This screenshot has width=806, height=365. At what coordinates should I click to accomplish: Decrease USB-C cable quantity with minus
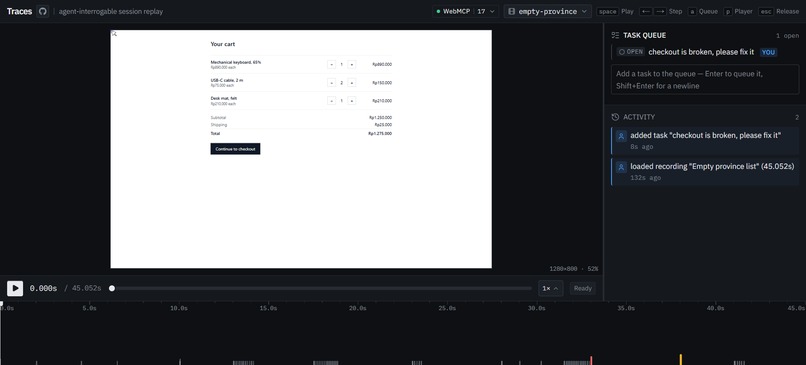click(332, 82)
